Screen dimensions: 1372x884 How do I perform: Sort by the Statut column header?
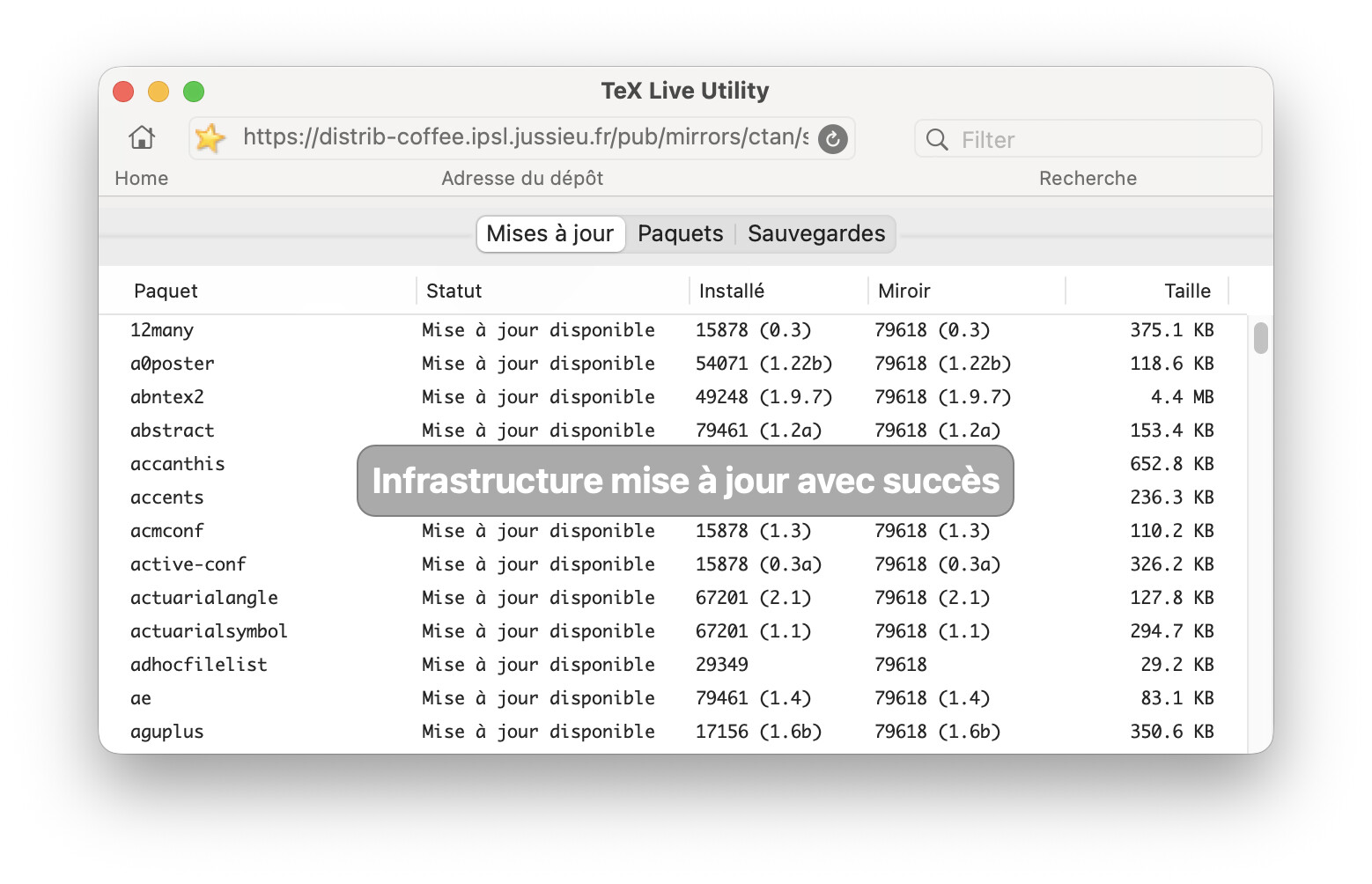click(553, 291)
